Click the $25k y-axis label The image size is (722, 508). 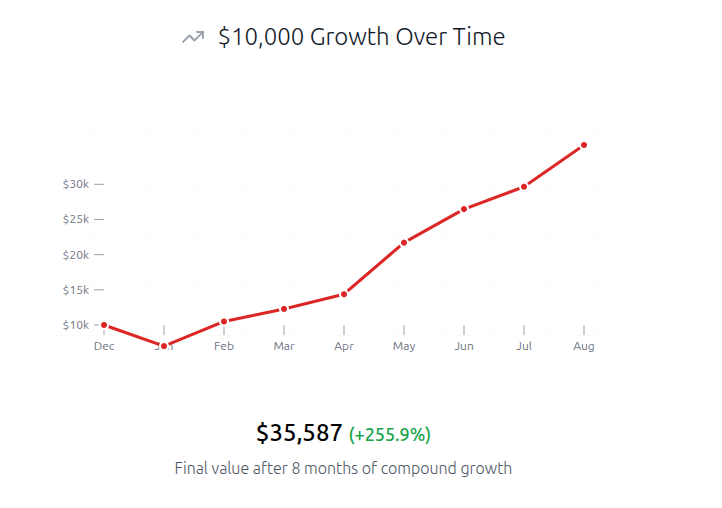(x=76, y=219)
